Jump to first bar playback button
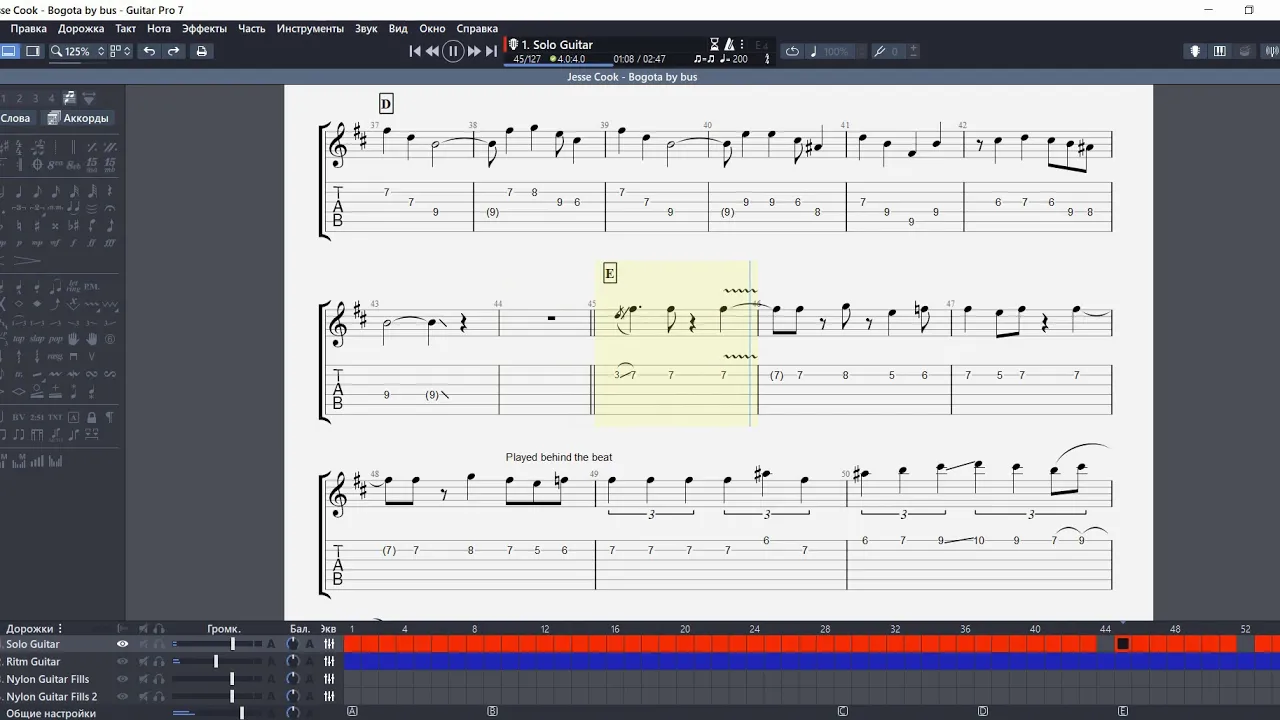This screenshot has width=1280, height=720. point(415,51)
